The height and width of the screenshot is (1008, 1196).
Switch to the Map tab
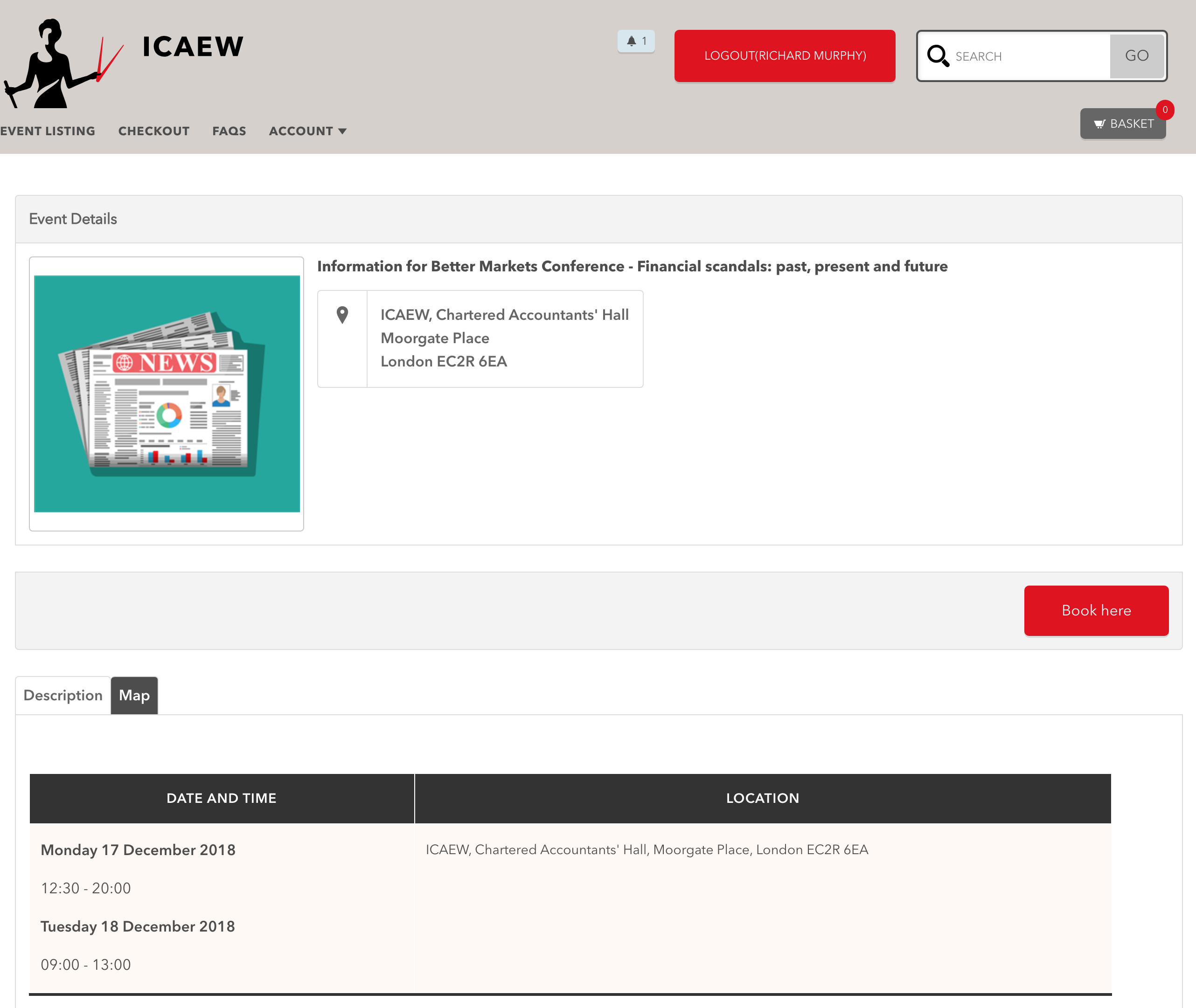pos(134,696)
